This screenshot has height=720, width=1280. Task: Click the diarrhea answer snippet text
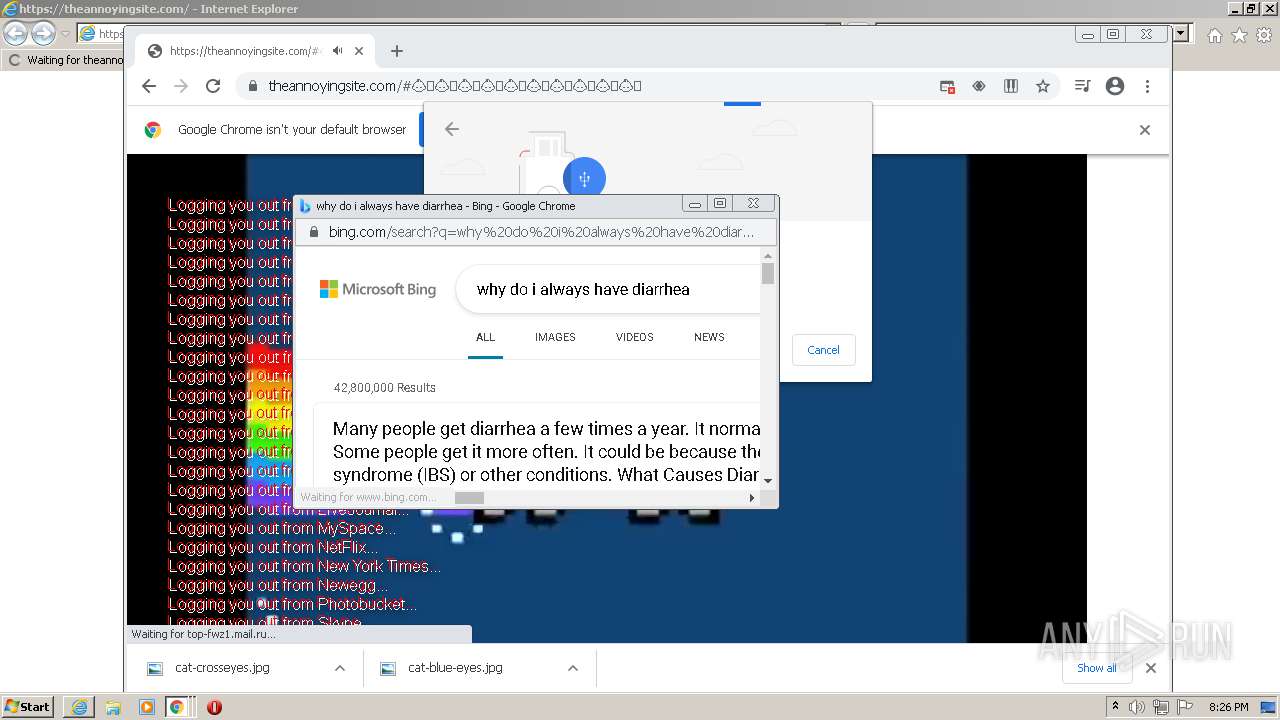[547, 452]
